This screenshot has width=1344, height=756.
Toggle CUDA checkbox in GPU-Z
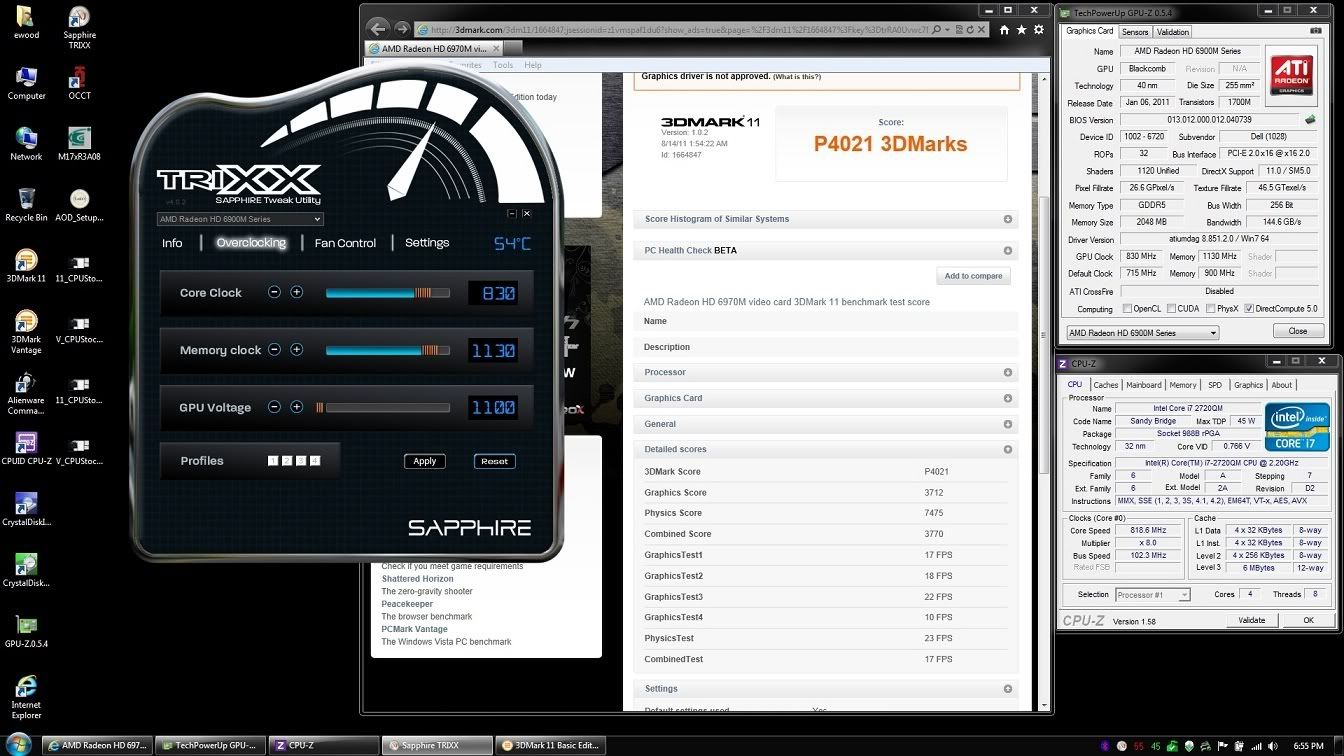tap(1170, 309)
